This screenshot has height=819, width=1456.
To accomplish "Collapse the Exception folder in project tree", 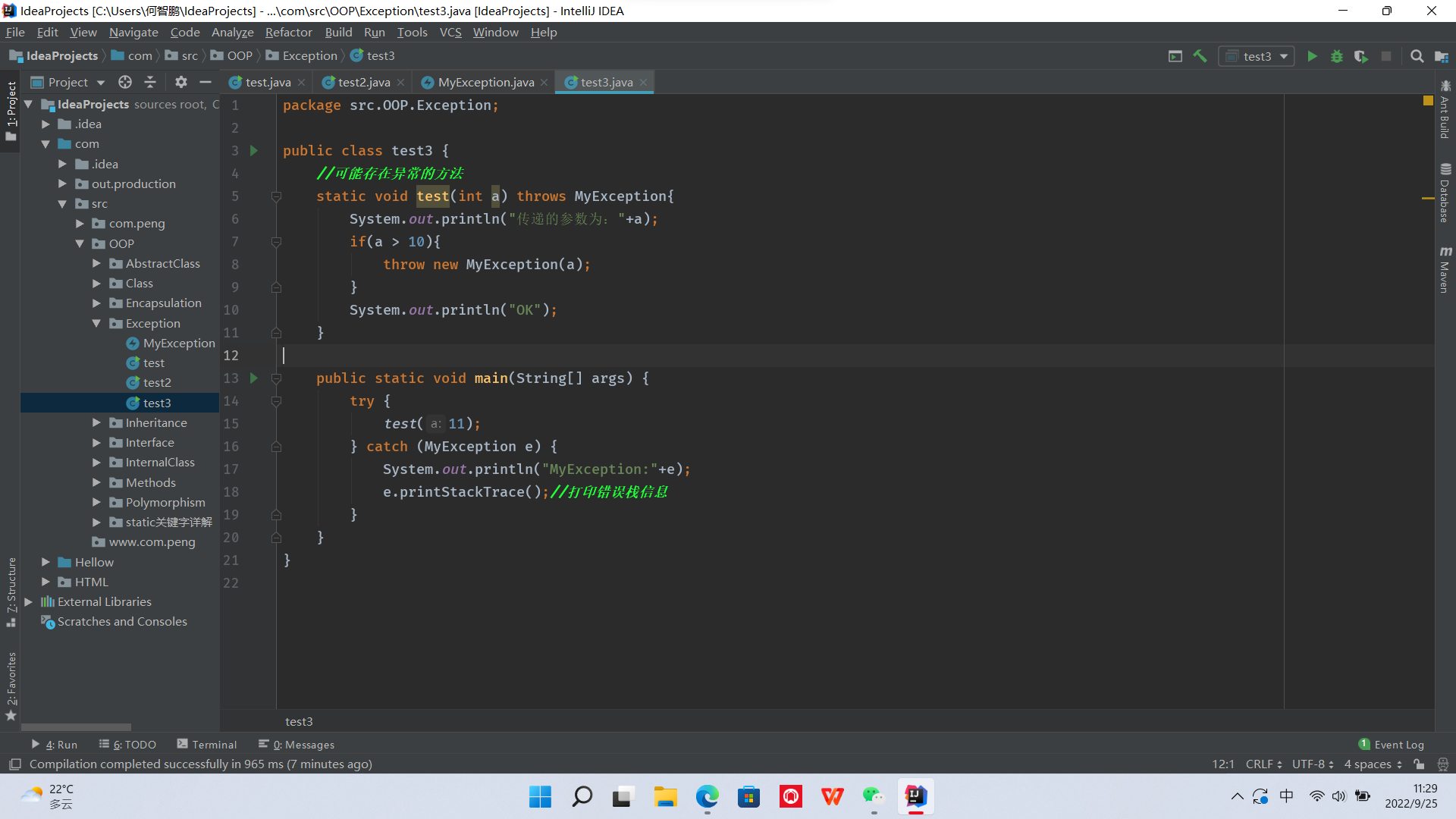I will tap(96, 323).
